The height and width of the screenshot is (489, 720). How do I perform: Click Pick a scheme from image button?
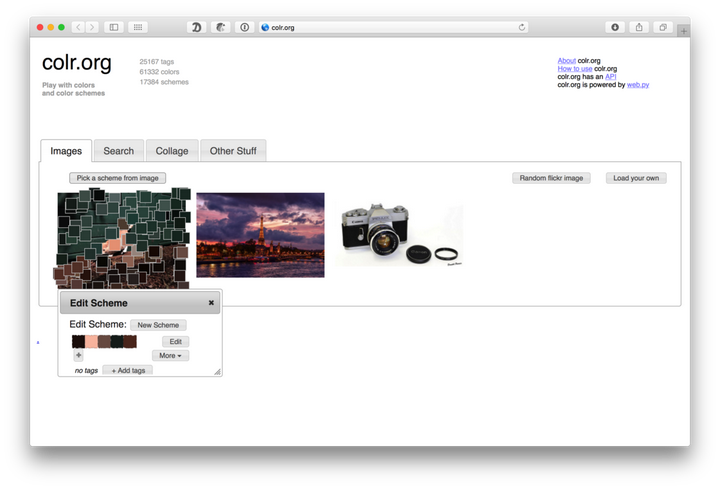(x=118, y=178)
